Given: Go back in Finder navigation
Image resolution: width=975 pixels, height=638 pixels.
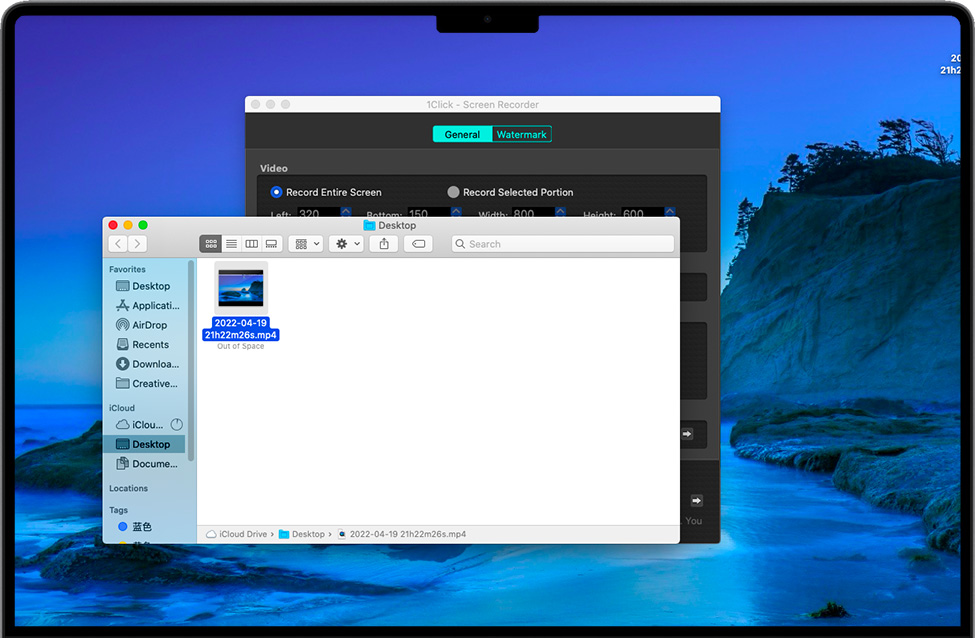Looking at the screenshot, I should click(118, 244).
